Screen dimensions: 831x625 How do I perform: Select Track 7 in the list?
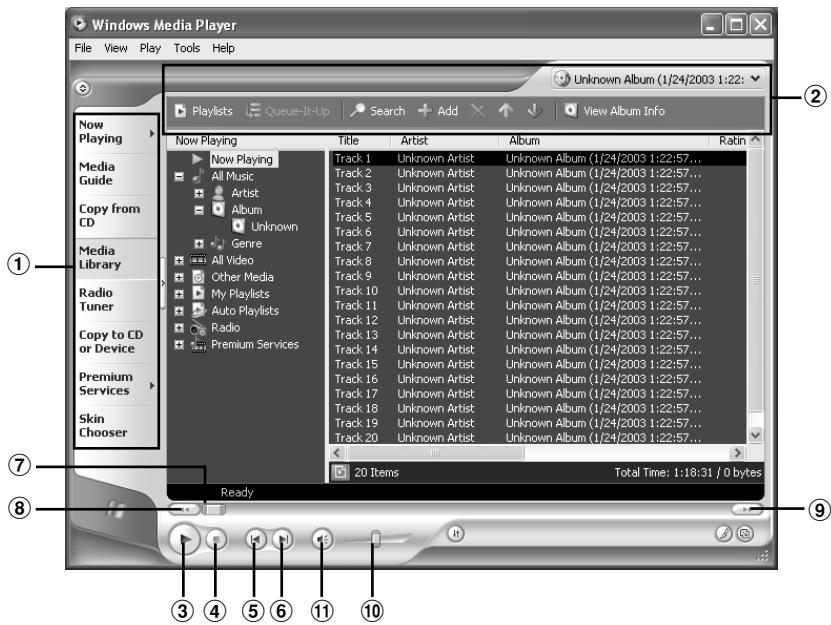tap(538, 247)
